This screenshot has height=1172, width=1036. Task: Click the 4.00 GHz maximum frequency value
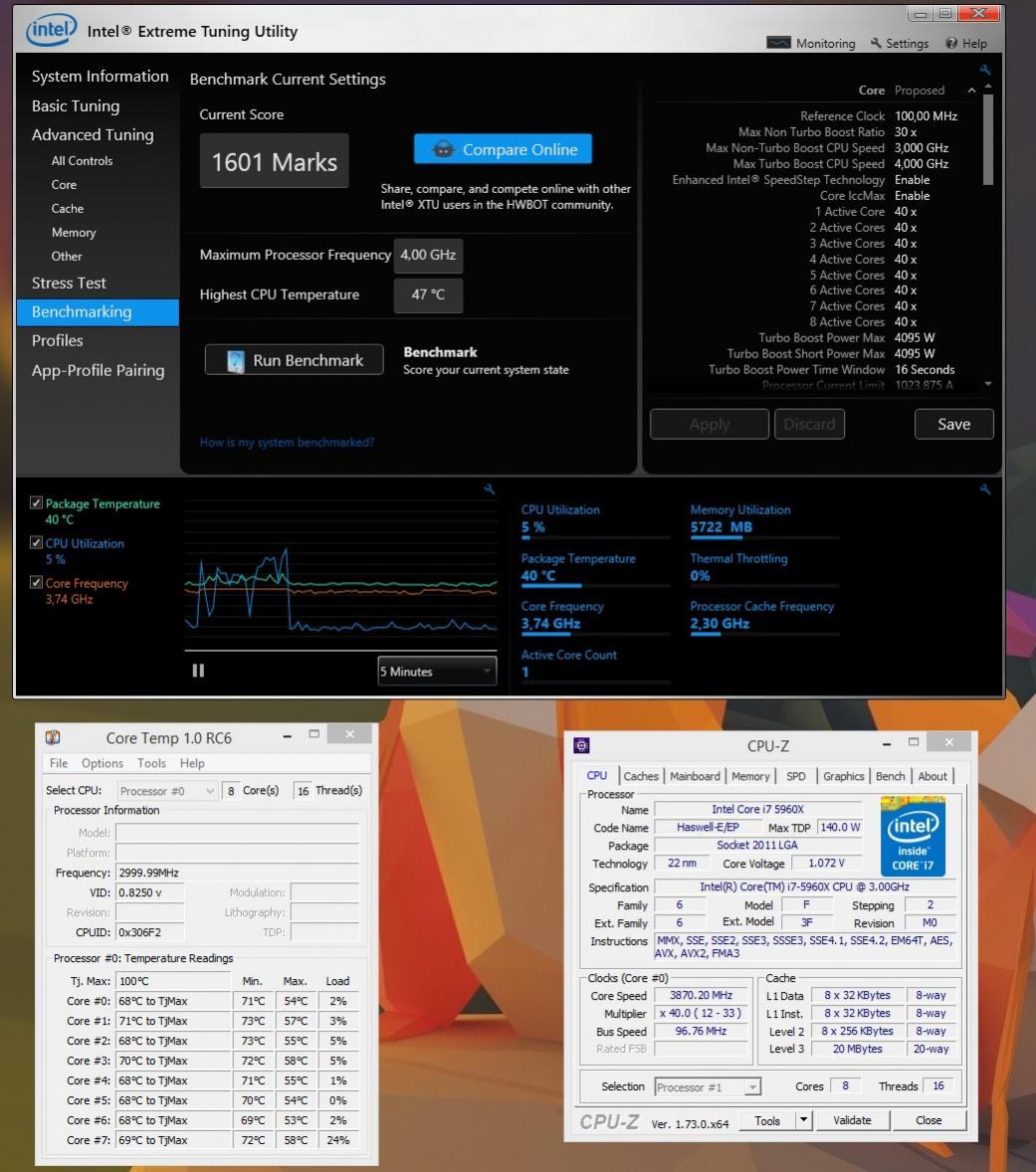click(x=428, y=255)
